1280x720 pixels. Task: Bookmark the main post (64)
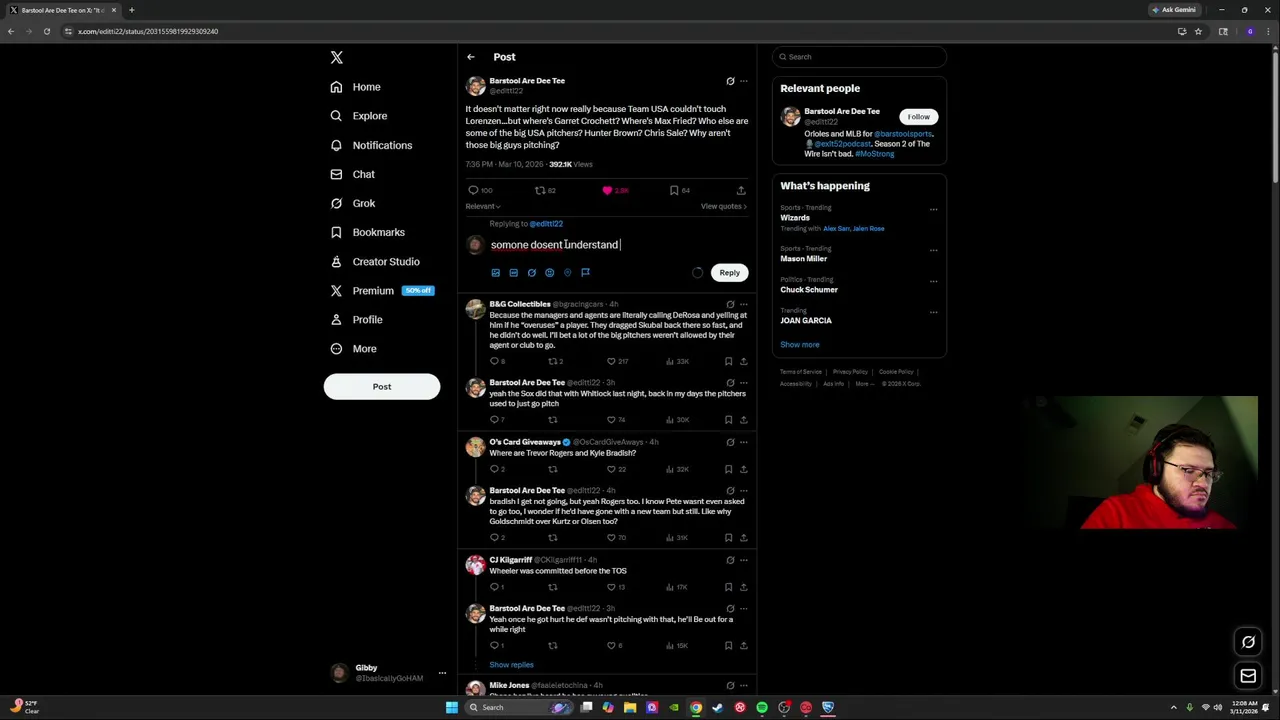[x=680, y=190]
